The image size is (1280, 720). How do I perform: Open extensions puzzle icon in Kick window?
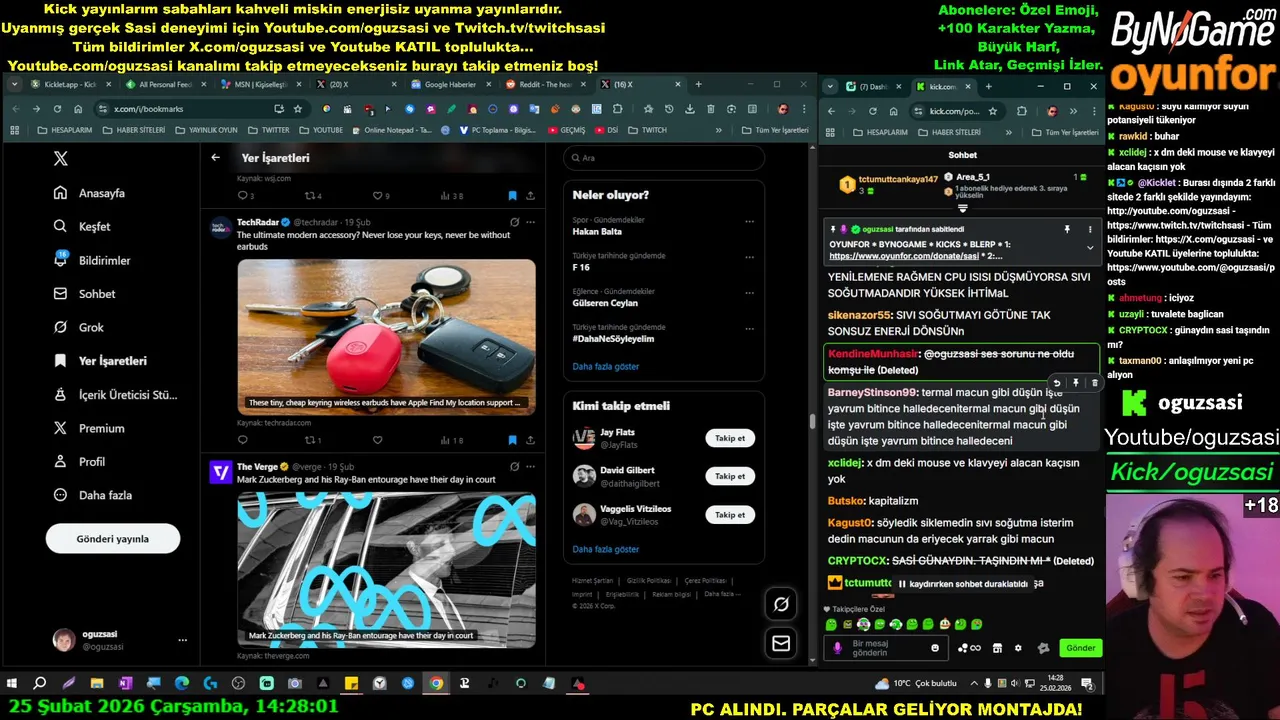(x=1021, y=111)
